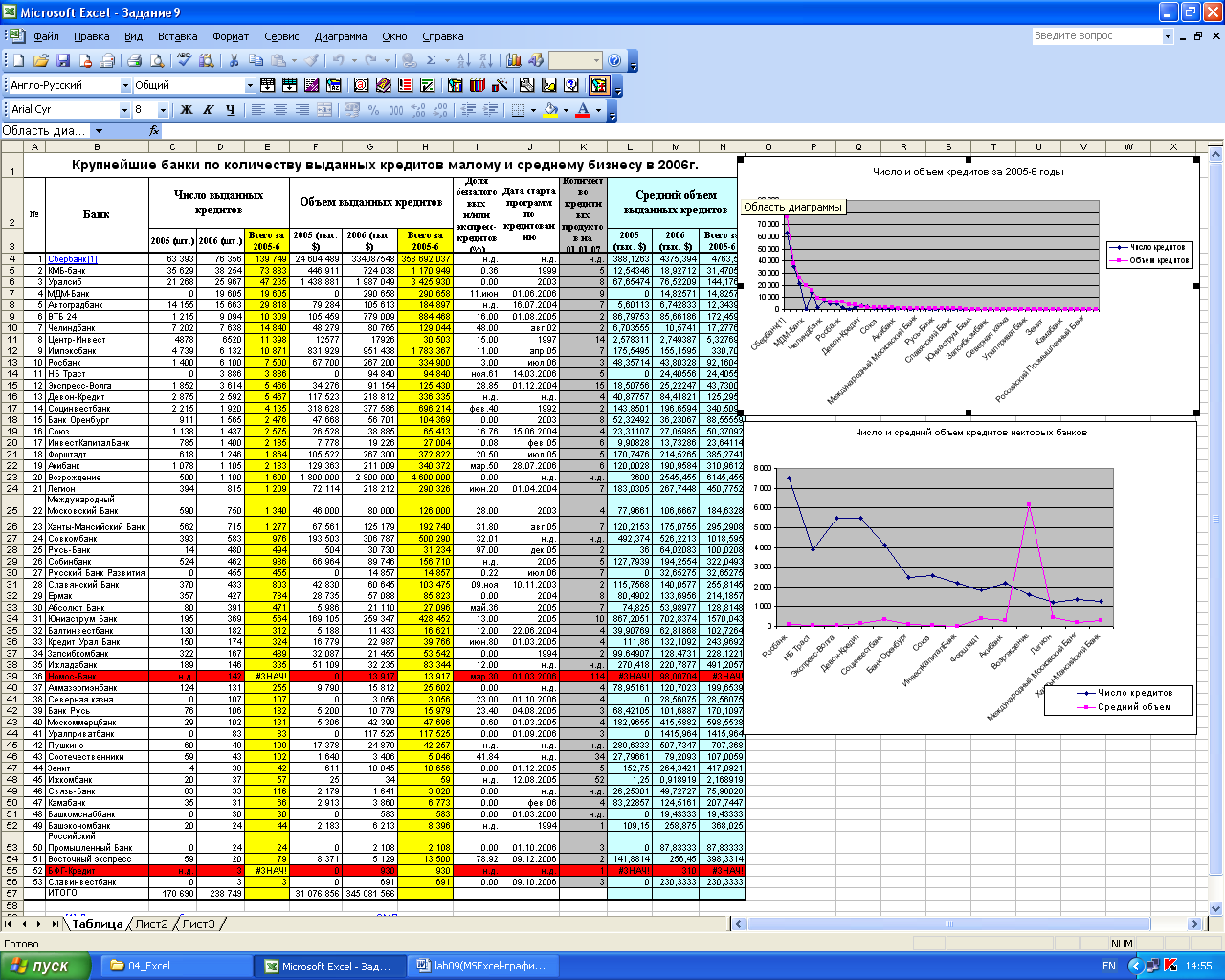Image resolution: width=1225 pixels, height=980 pixels.
Task: Click the Print icon
Action: [x=134, y=60]
